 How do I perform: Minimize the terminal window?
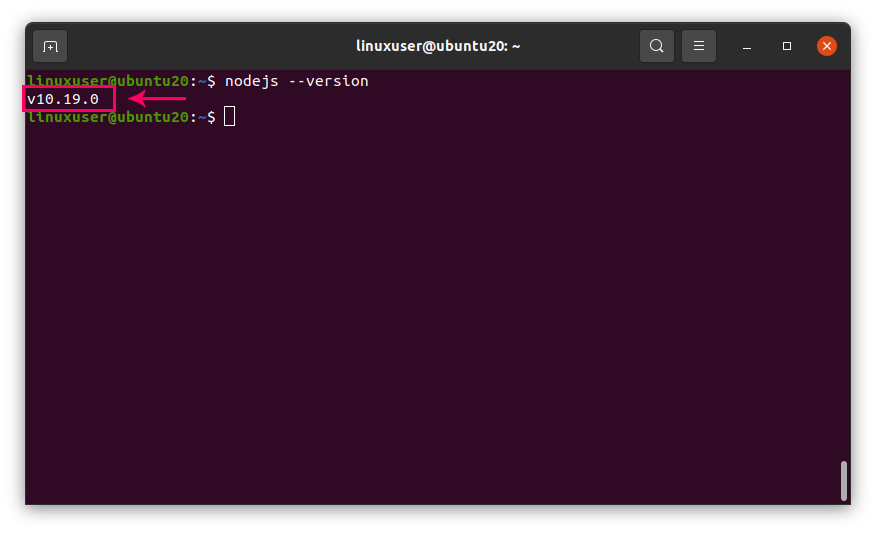click(x=747, y=46)
